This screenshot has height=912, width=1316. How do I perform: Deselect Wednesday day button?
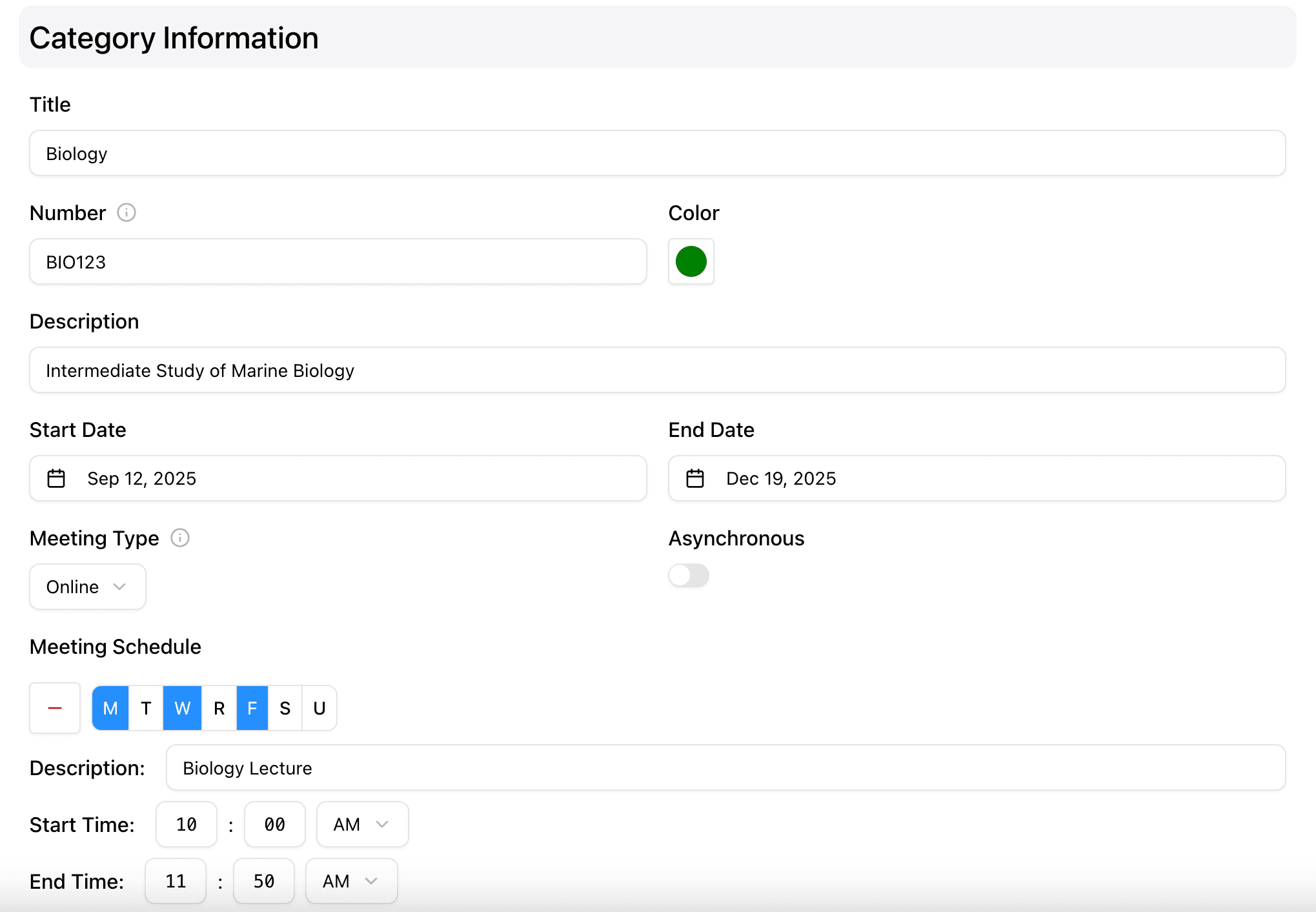[183, 708]
